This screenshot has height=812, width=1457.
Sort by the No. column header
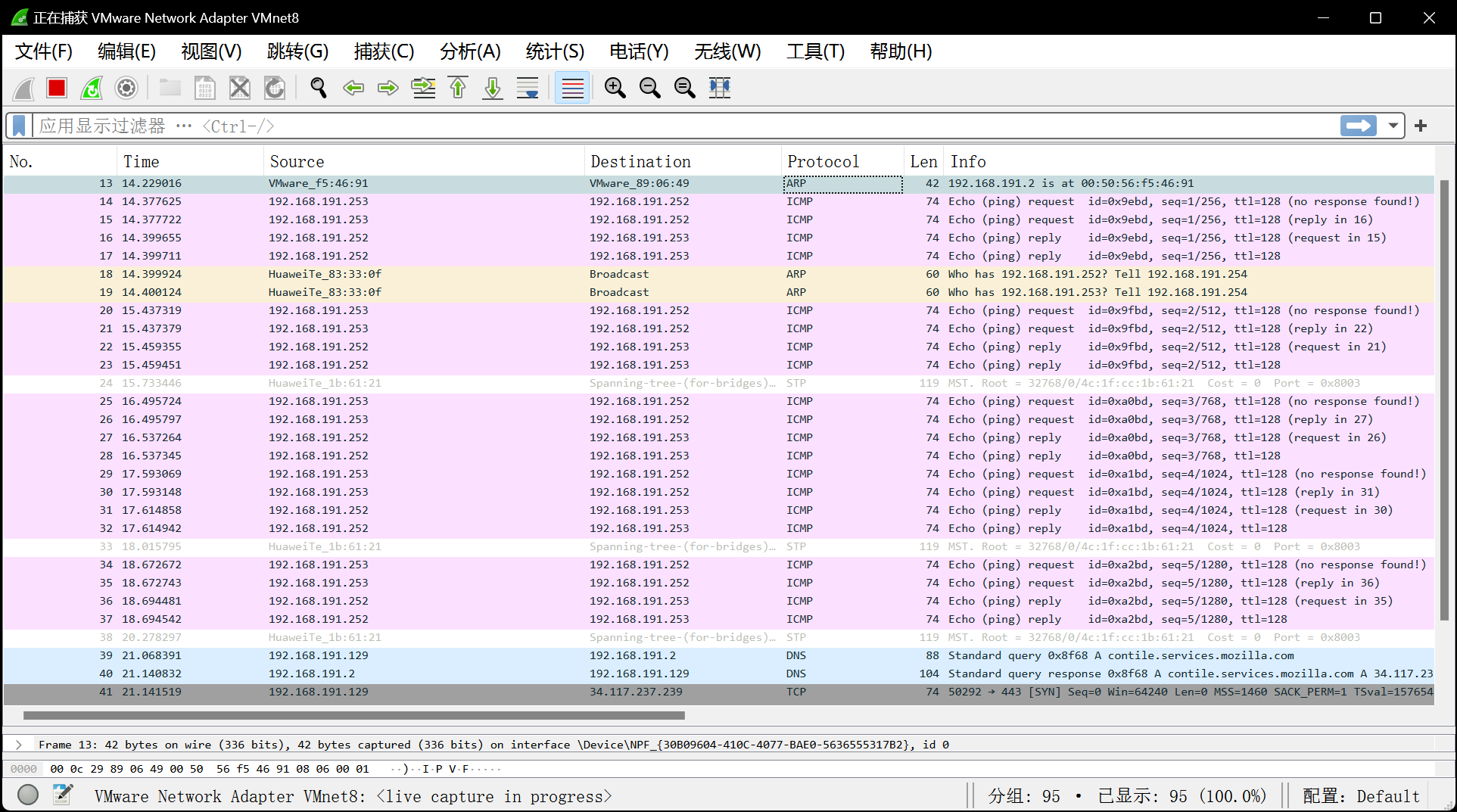(61, 161)
